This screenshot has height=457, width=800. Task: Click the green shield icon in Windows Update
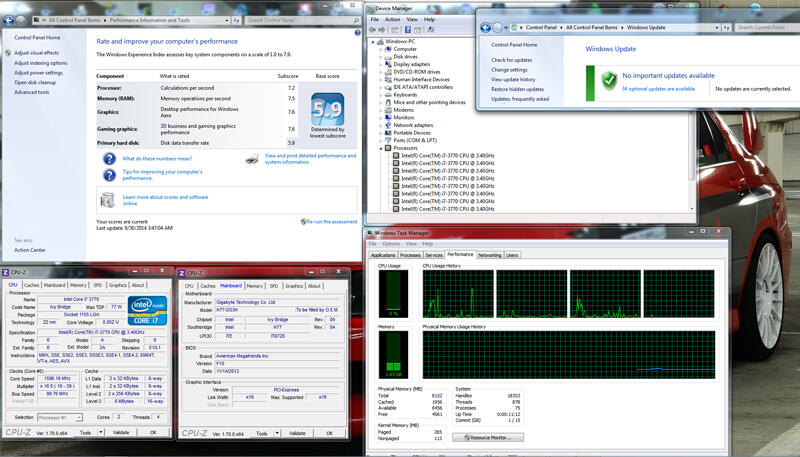coord(609,81)
